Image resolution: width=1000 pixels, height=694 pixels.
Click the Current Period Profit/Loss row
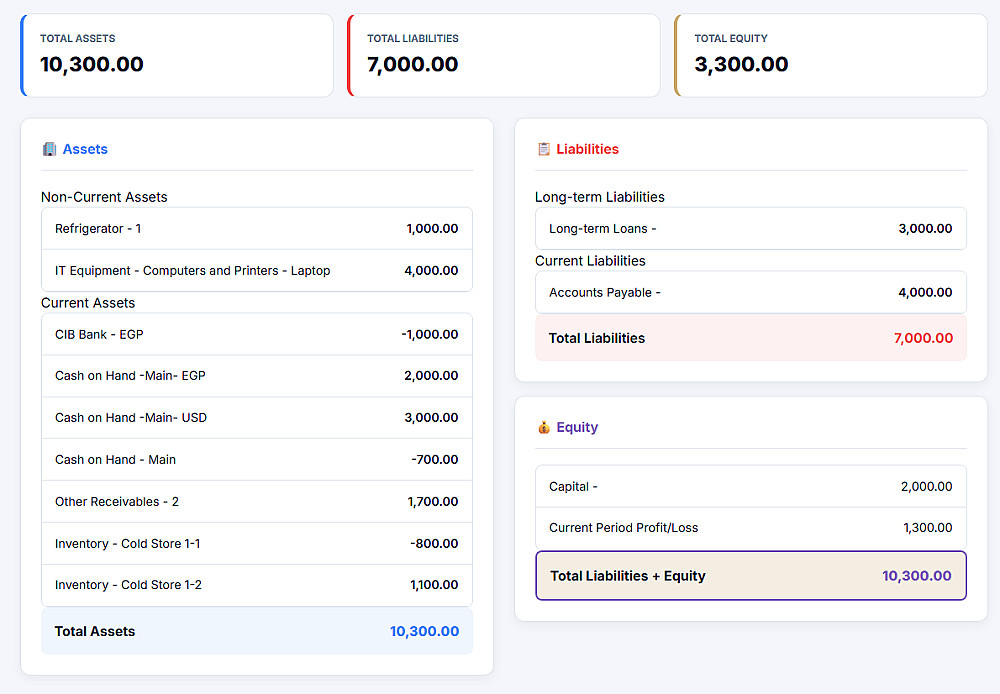[x=751, y=528]
